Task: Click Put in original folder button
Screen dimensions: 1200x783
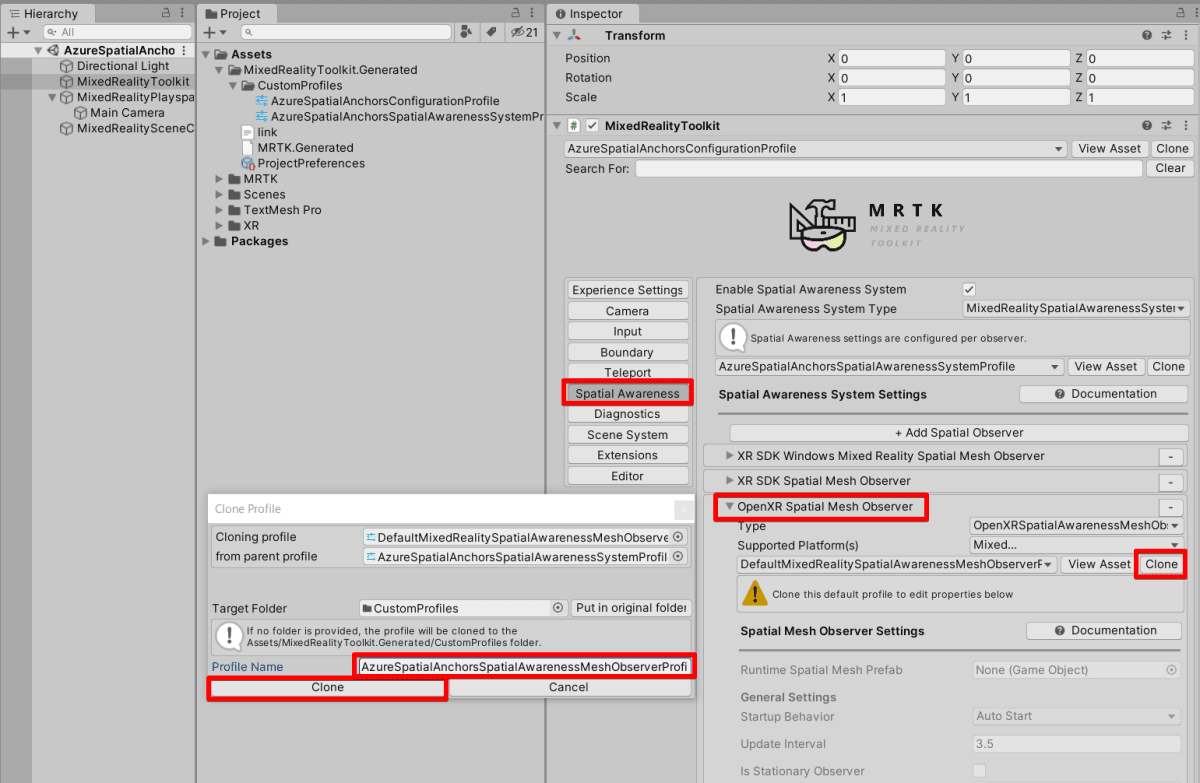Action: pyautogui.click(x=630, y=608)
